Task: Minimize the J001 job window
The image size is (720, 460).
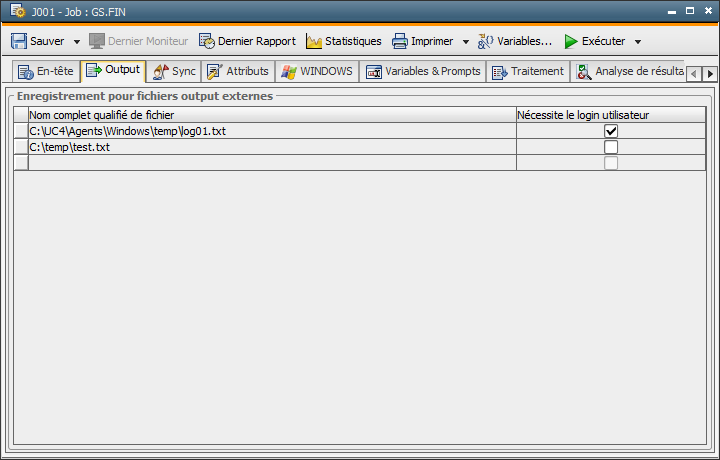Action: point(672,11)
